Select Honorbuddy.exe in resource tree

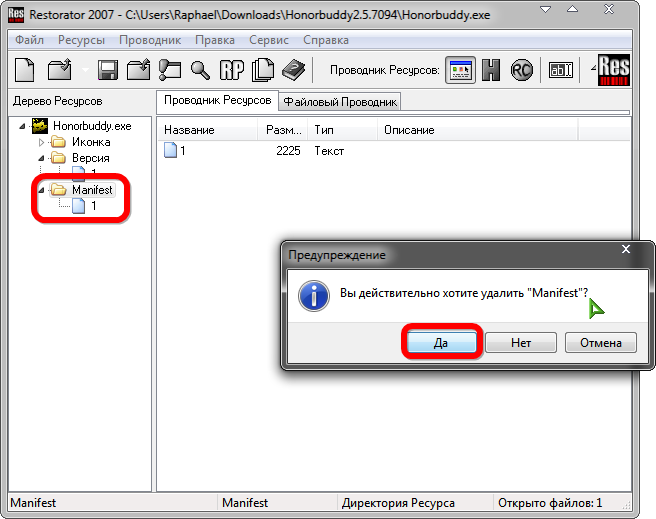tap(92, 126)
